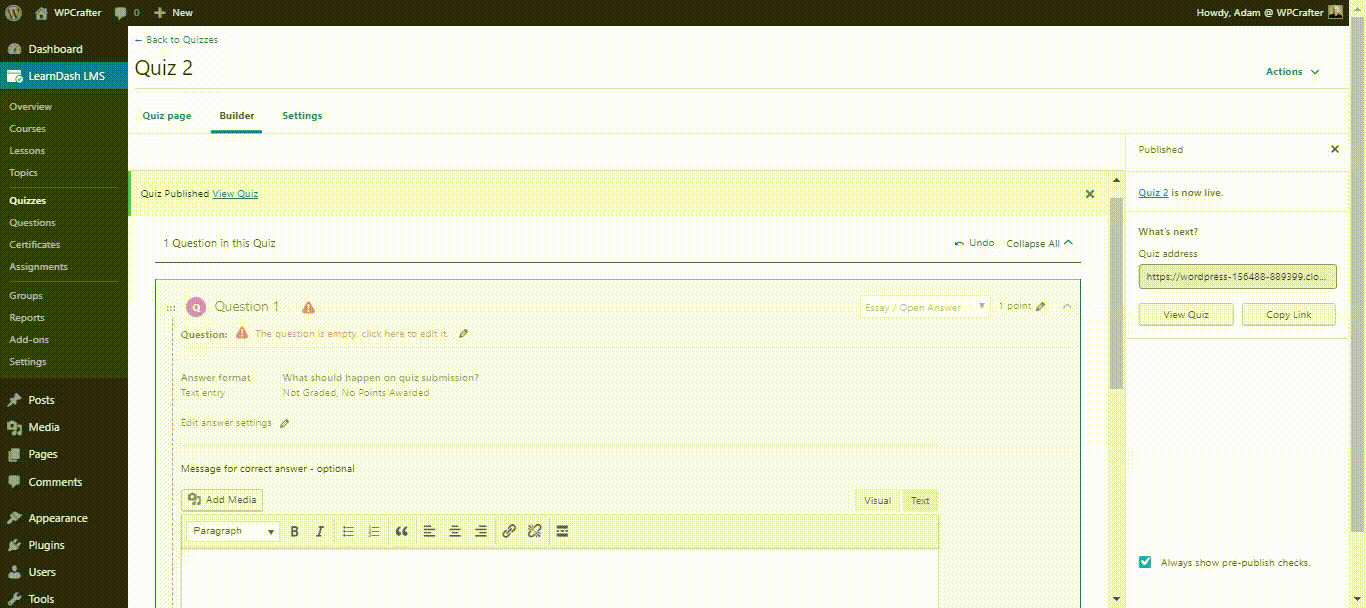This screenshot has height=608, width=1366.
Task: Click the View Quiz button
Action: pyautogui.click(x=1186, y=314)
